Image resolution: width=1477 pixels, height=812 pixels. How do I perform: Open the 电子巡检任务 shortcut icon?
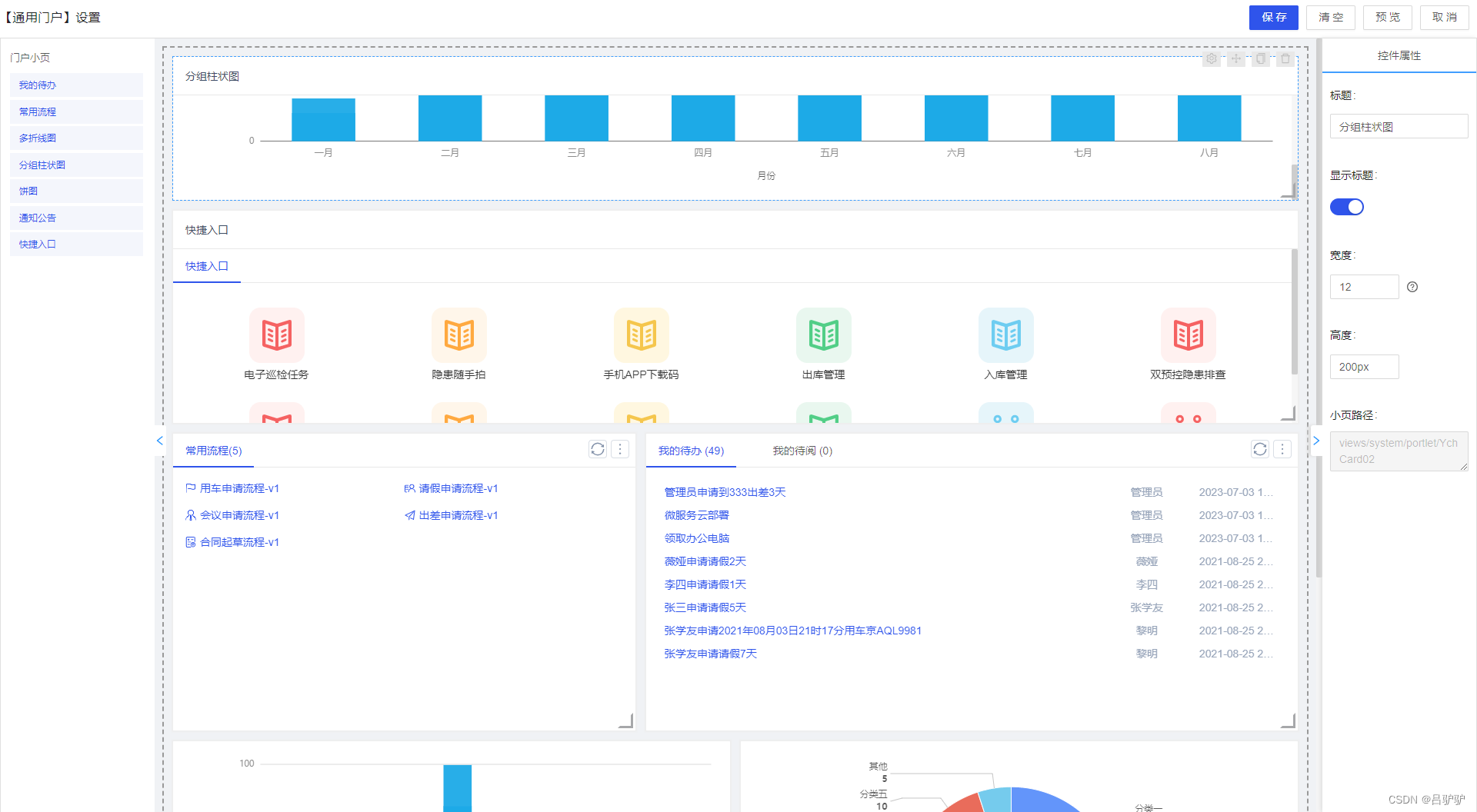click(x=277, y=335)
